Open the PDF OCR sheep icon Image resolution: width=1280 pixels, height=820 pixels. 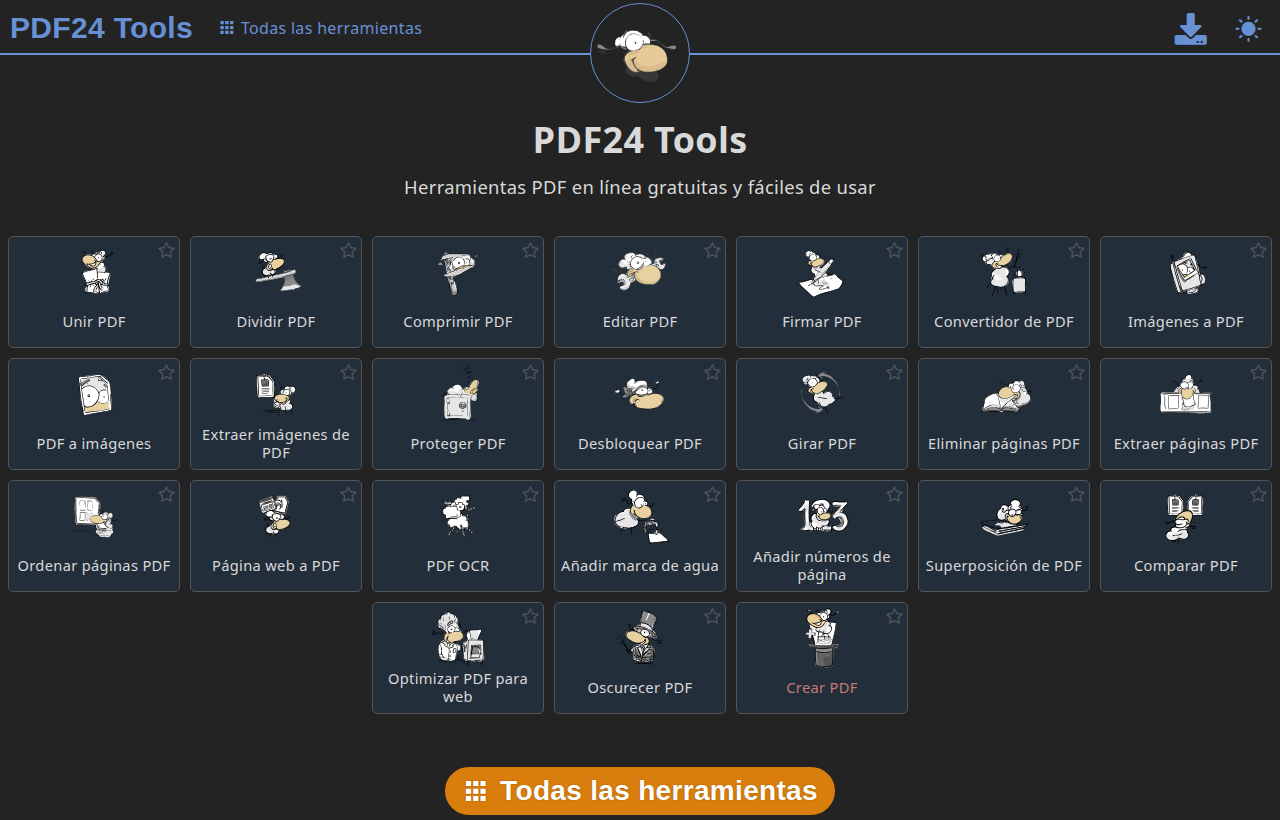coord(458,516)
